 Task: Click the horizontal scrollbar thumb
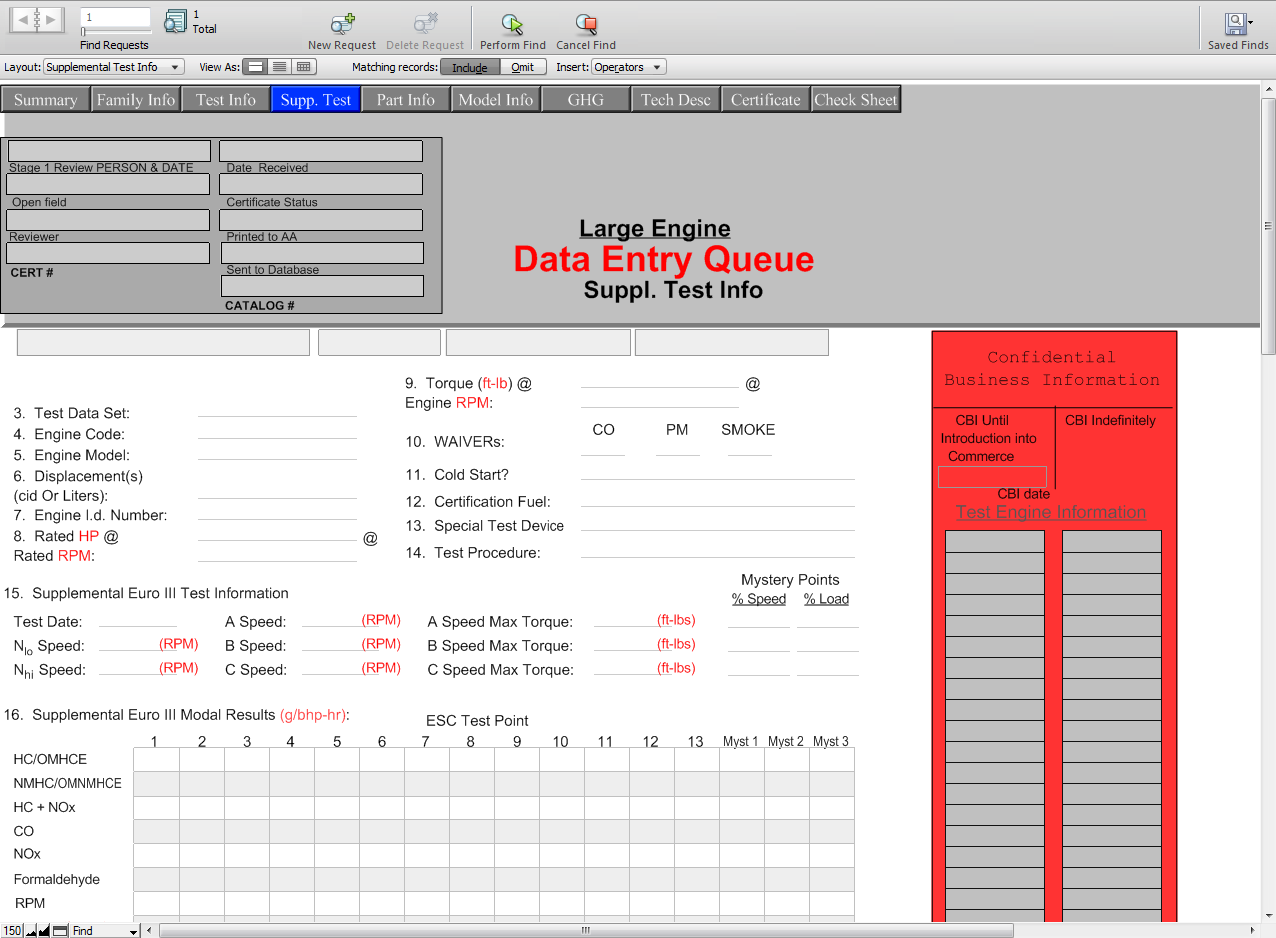click(x=586, y=931)
